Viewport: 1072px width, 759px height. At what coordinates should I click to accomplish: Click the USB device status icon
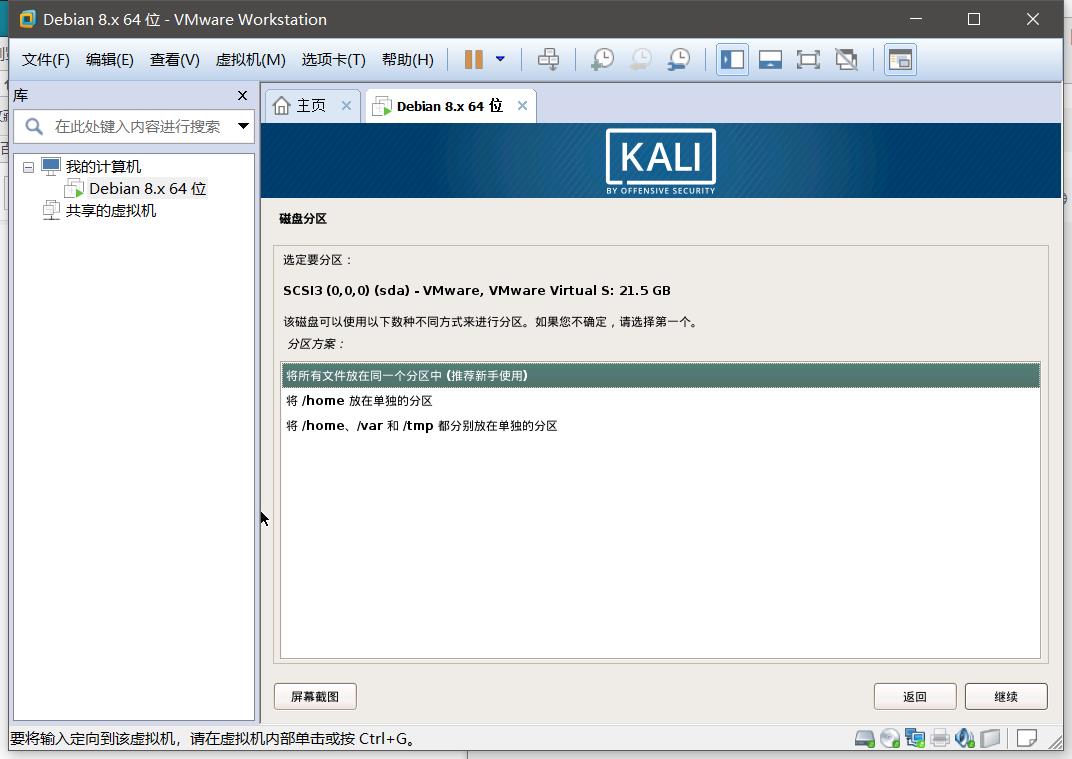click(x=990, y=738)
